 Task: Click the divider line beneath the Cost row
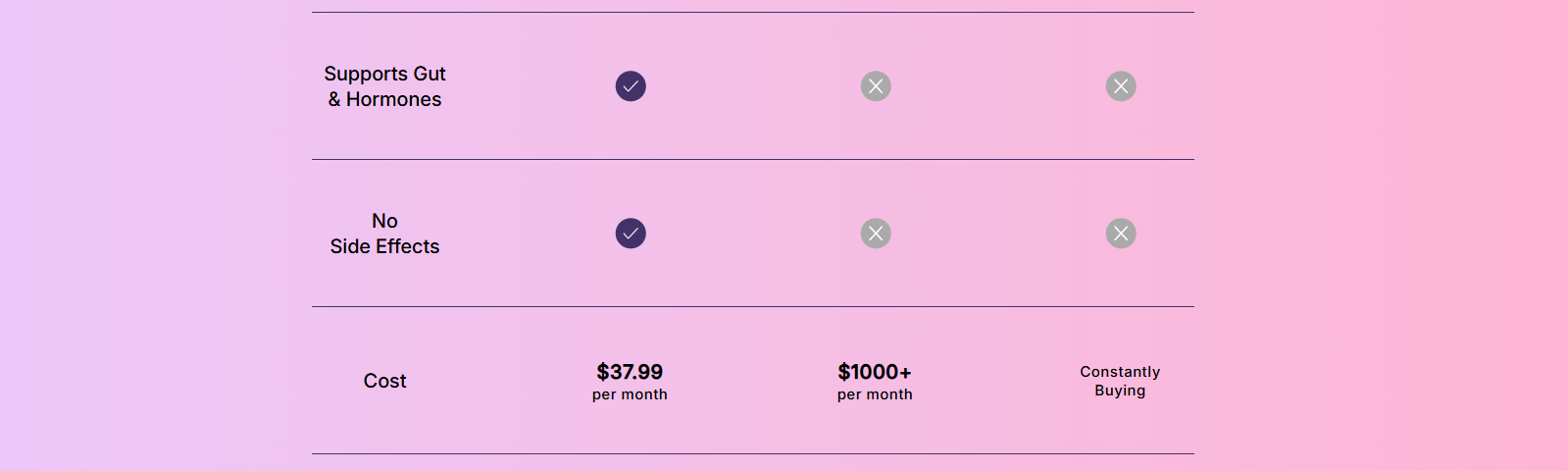tap(753, 453)
